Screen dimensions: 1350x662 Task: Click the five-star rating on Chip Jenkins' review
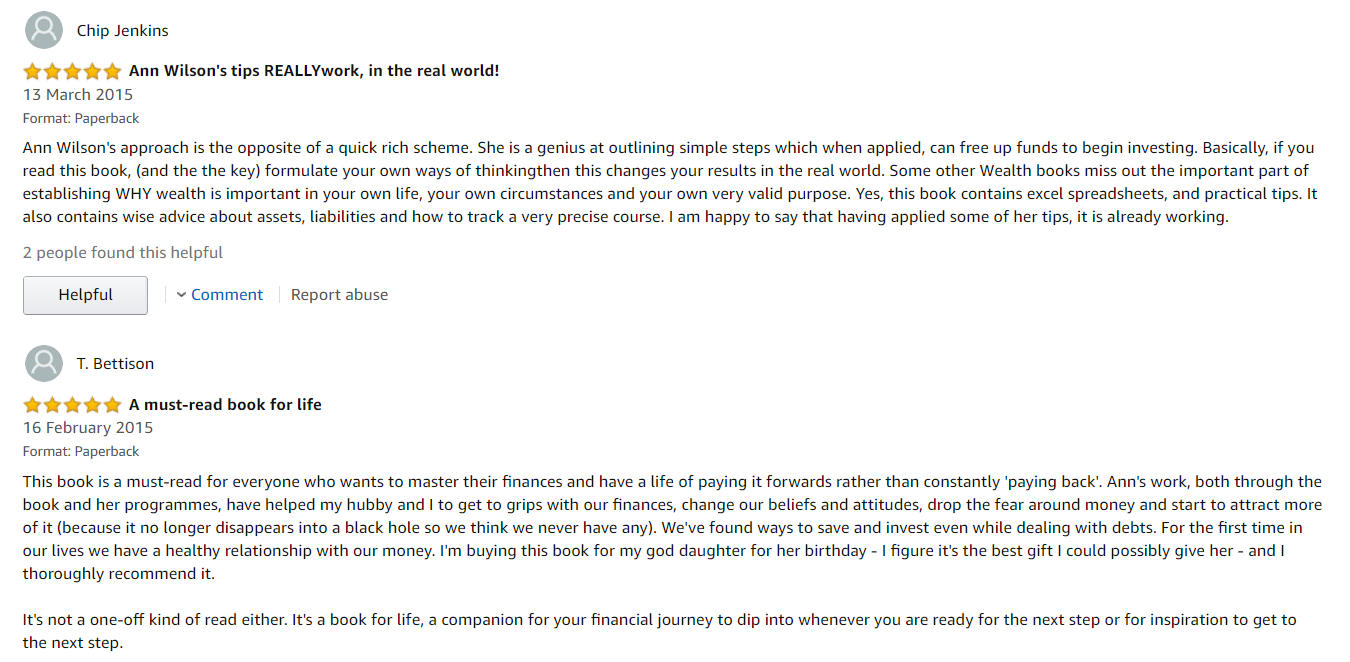coord(72,71)
